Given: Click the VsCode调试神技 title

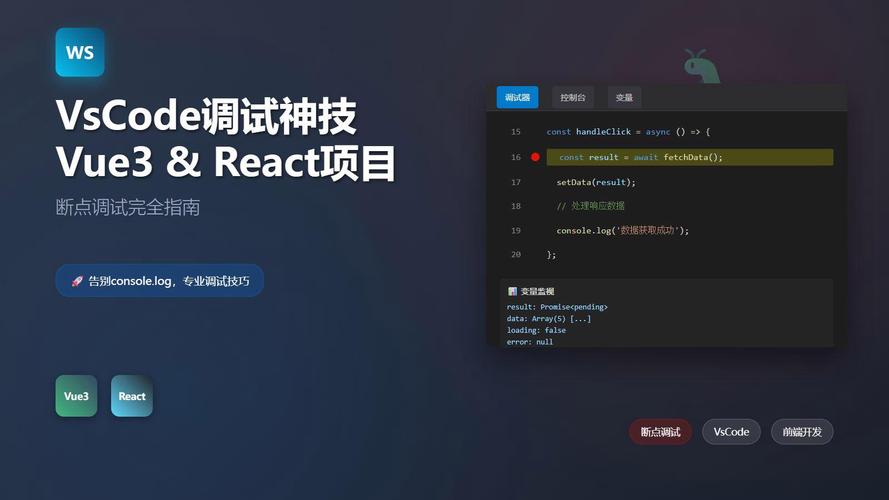Looking at the screenshot, I should (x=206, y=116).
